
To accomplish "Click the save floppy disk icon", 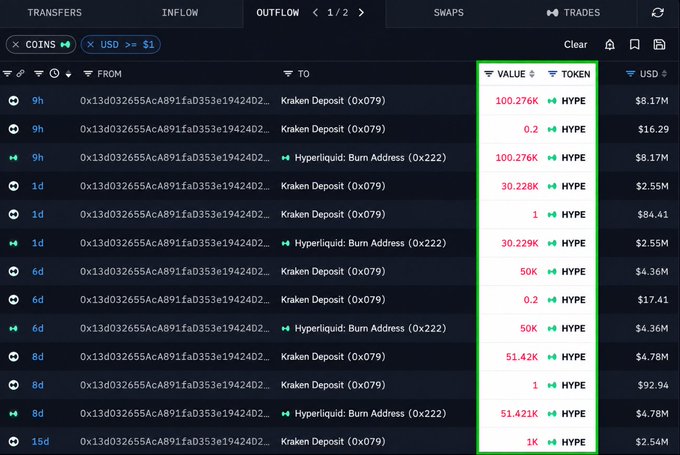I will click(x=659, y=45).
